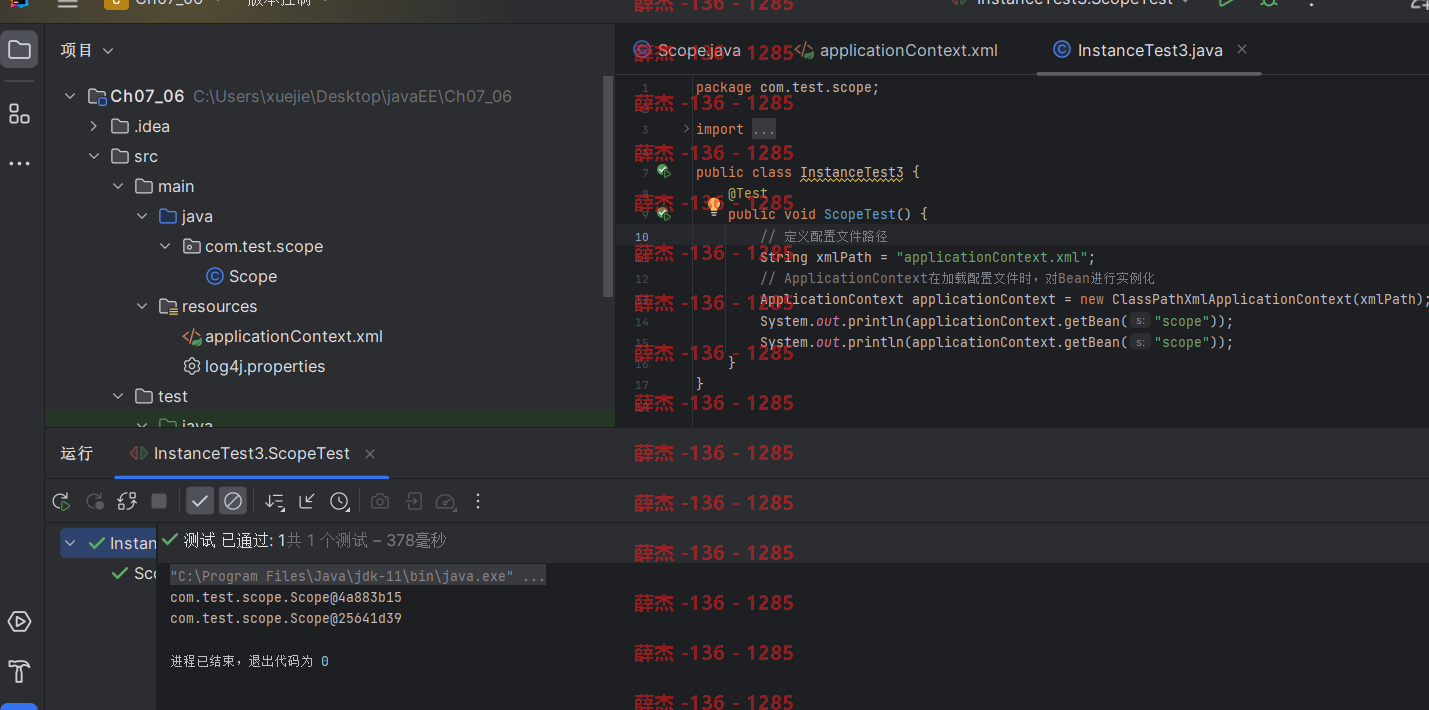Viewport: 1429px width, 710px height.
Task: Click the project tree vertical scrollbar
Action: point(608,186)
